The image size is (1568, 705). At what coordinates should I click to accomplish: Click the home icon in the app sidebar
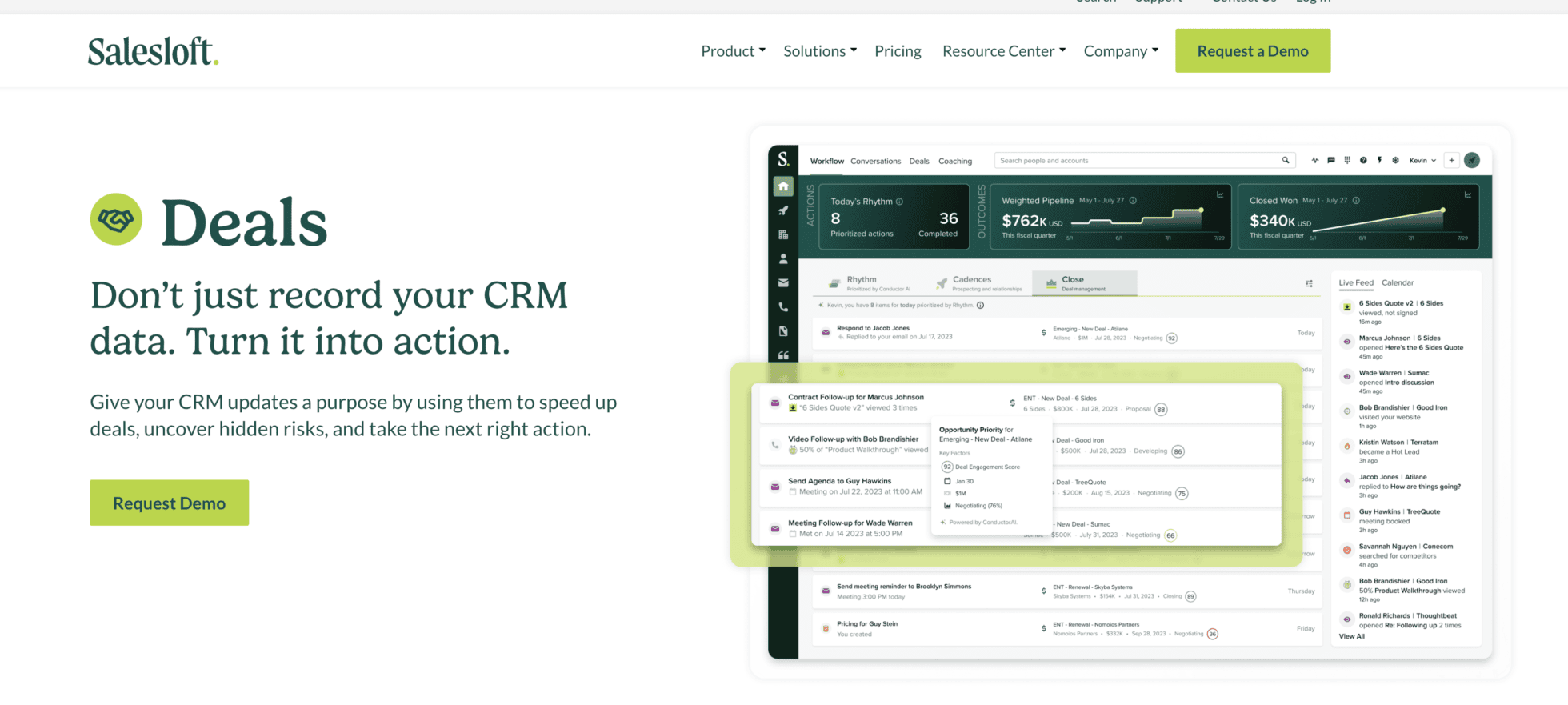pyautogui.click(x=783, y=186)
